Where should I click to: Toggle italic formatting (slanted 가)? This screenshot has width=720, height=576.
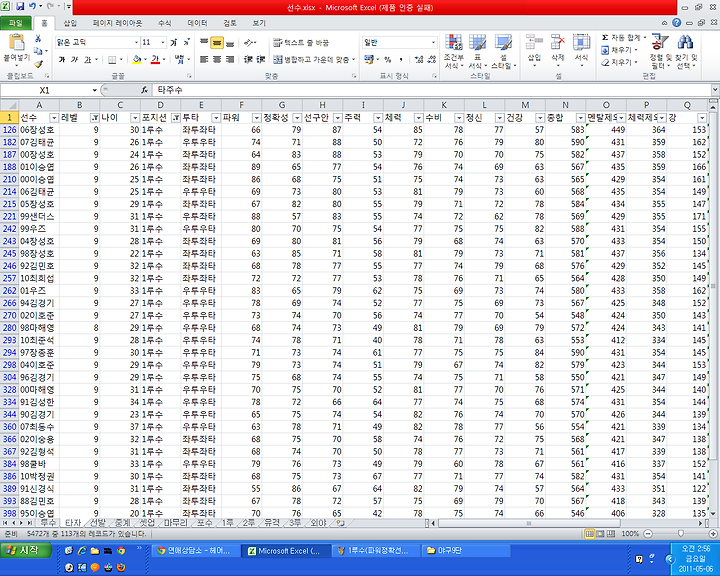click(74, 59)
